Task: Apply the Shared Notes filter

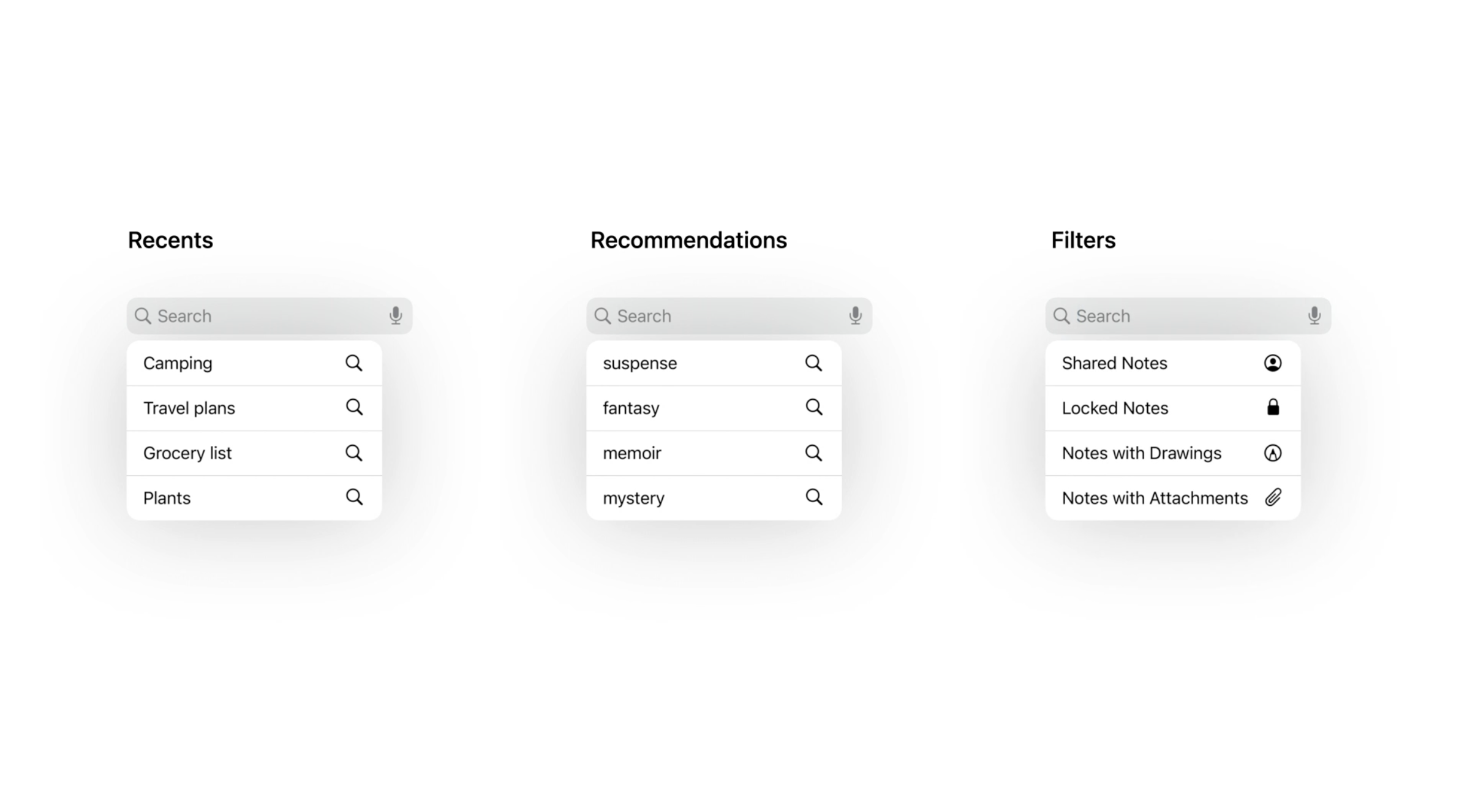Action: [1114, 364]
